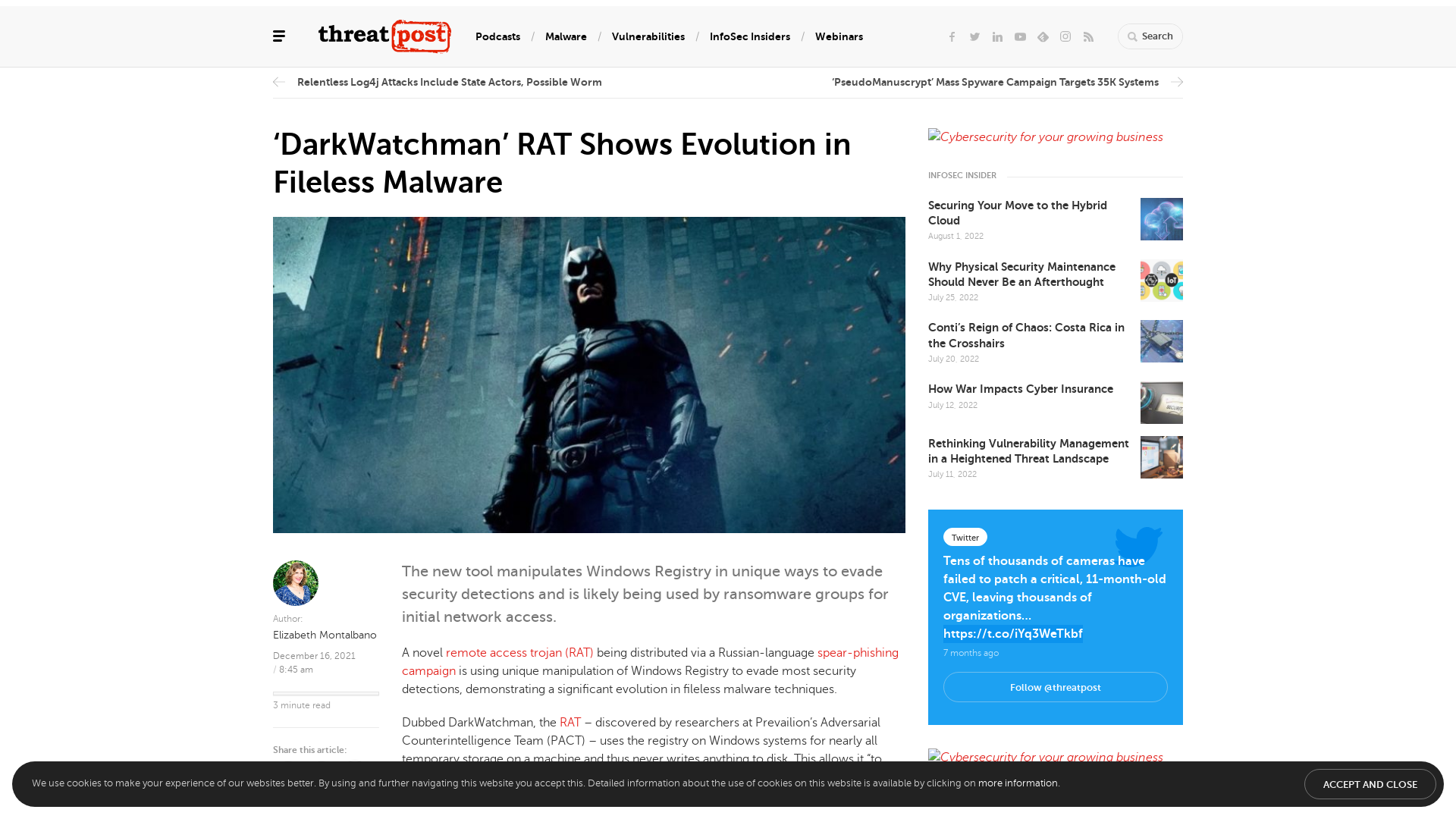The height and width of the screenshot is (819, 1456).
Task: Click the Search field in header
Action: pyautogui.click(x=1150, y=36)
